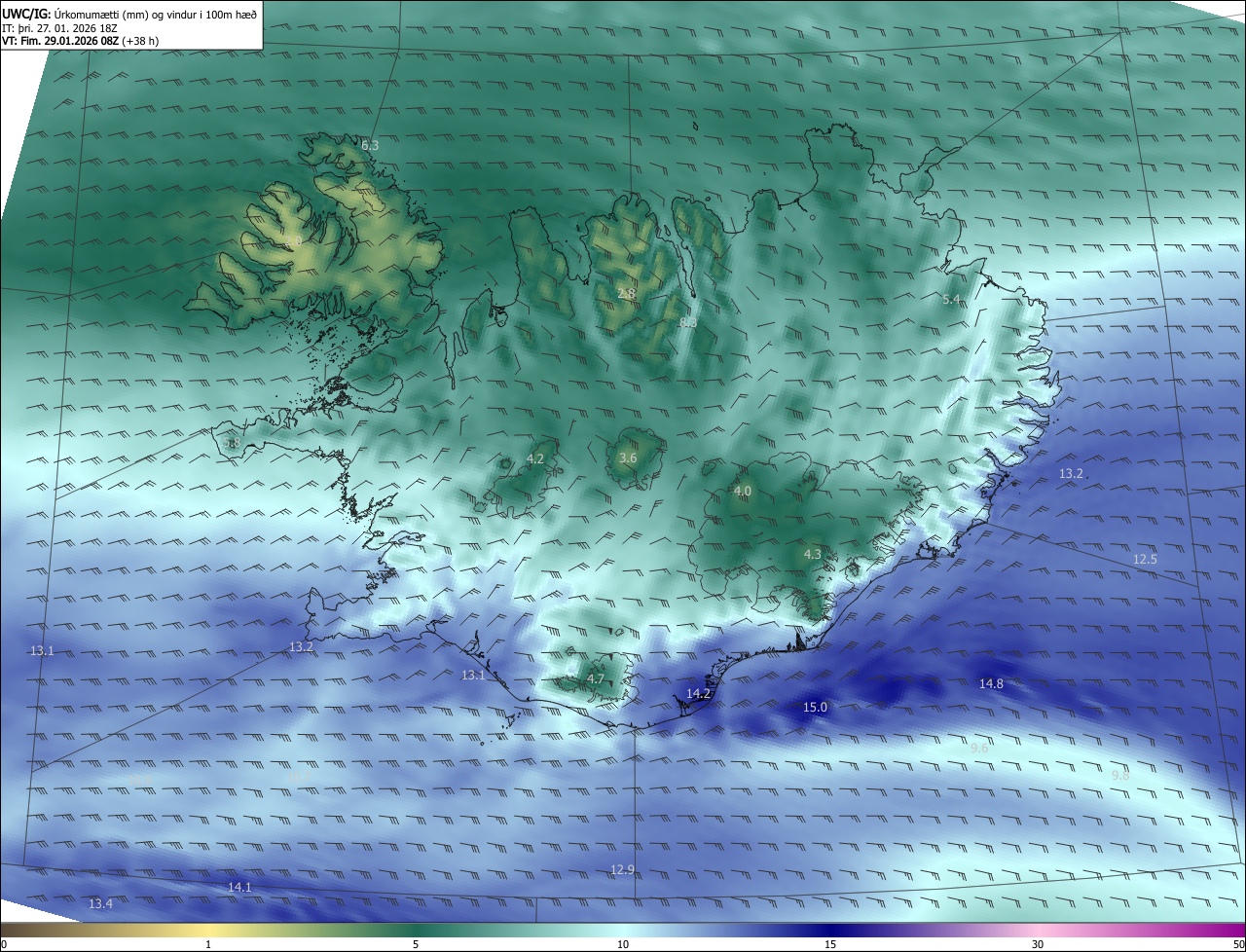Click the 1 tick label on the color scale
The image size is (1246, 952).
coord(208,944)
